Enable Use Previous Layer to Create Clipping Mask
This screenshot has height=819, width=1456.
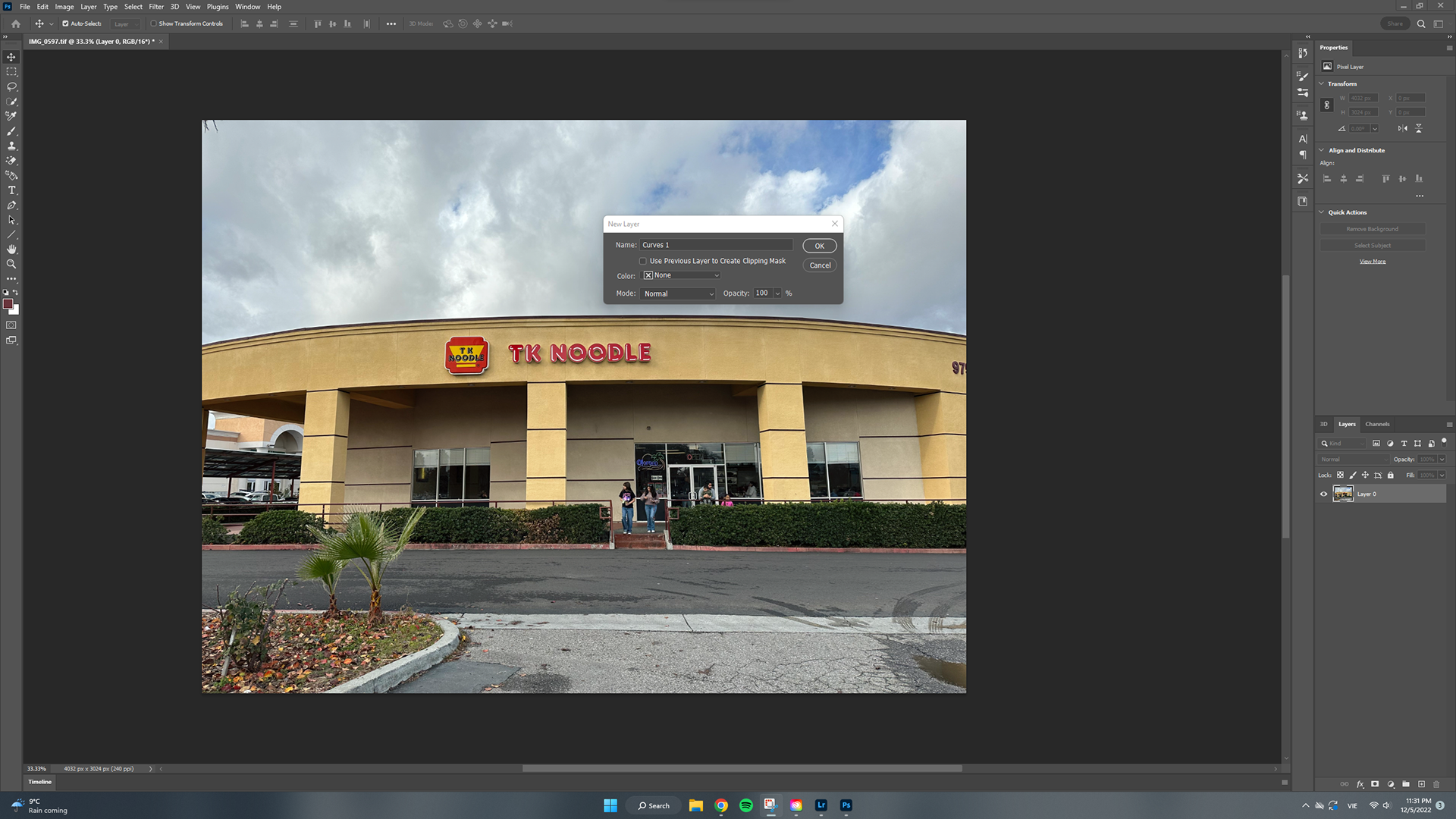(643, 260)
